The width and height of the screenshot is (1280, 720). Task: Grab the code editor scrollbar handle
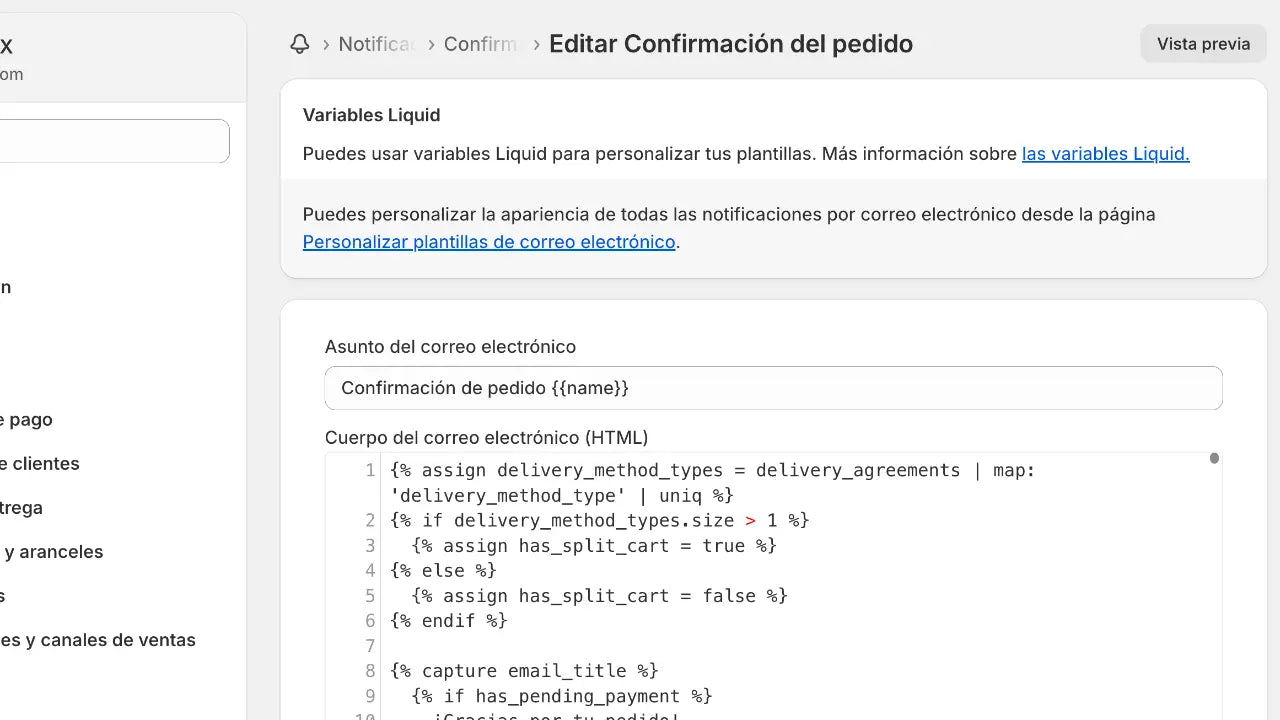(x=1214, y=457)
